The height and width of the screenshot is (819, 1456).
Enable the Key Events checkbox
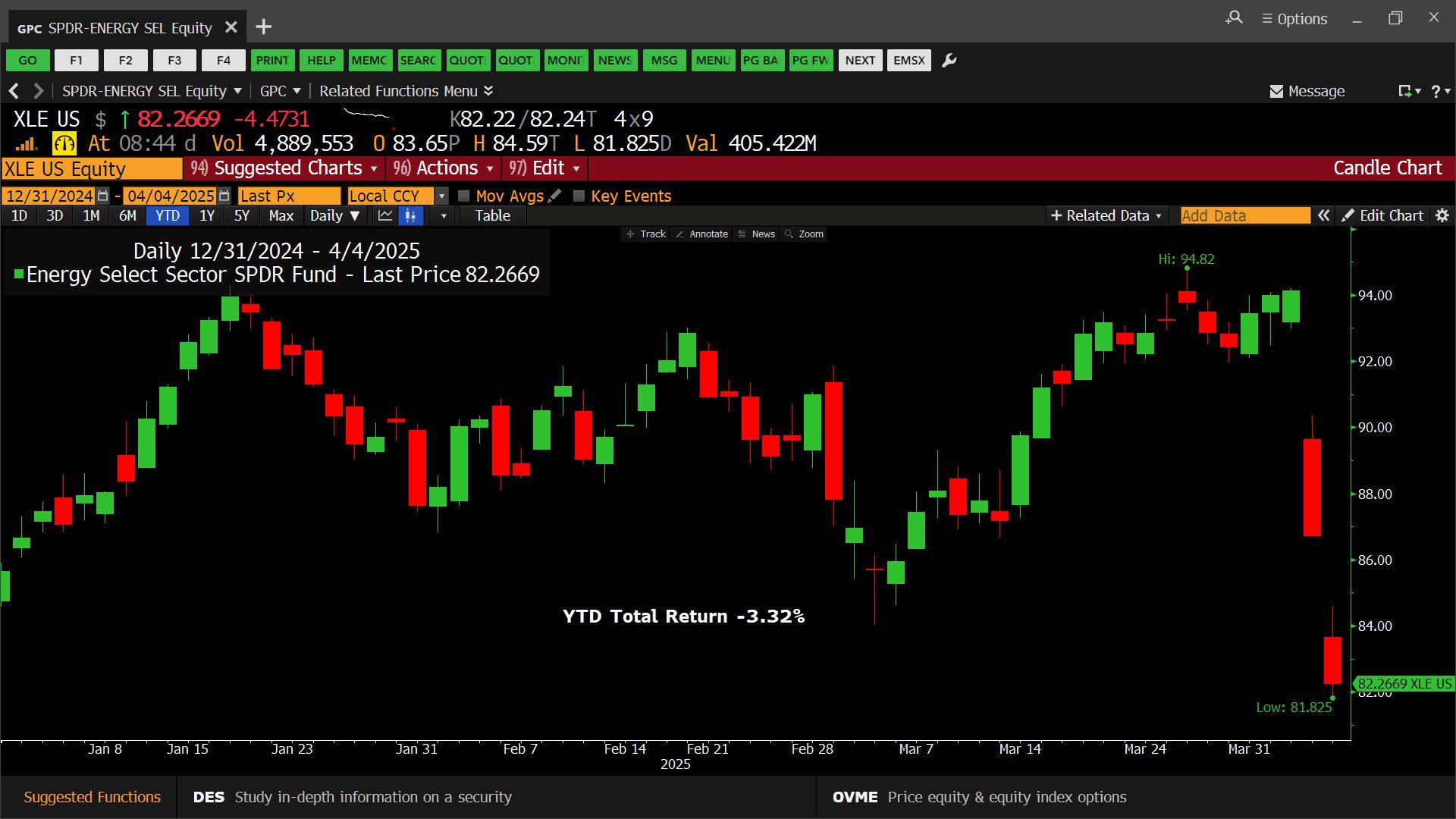579,196
